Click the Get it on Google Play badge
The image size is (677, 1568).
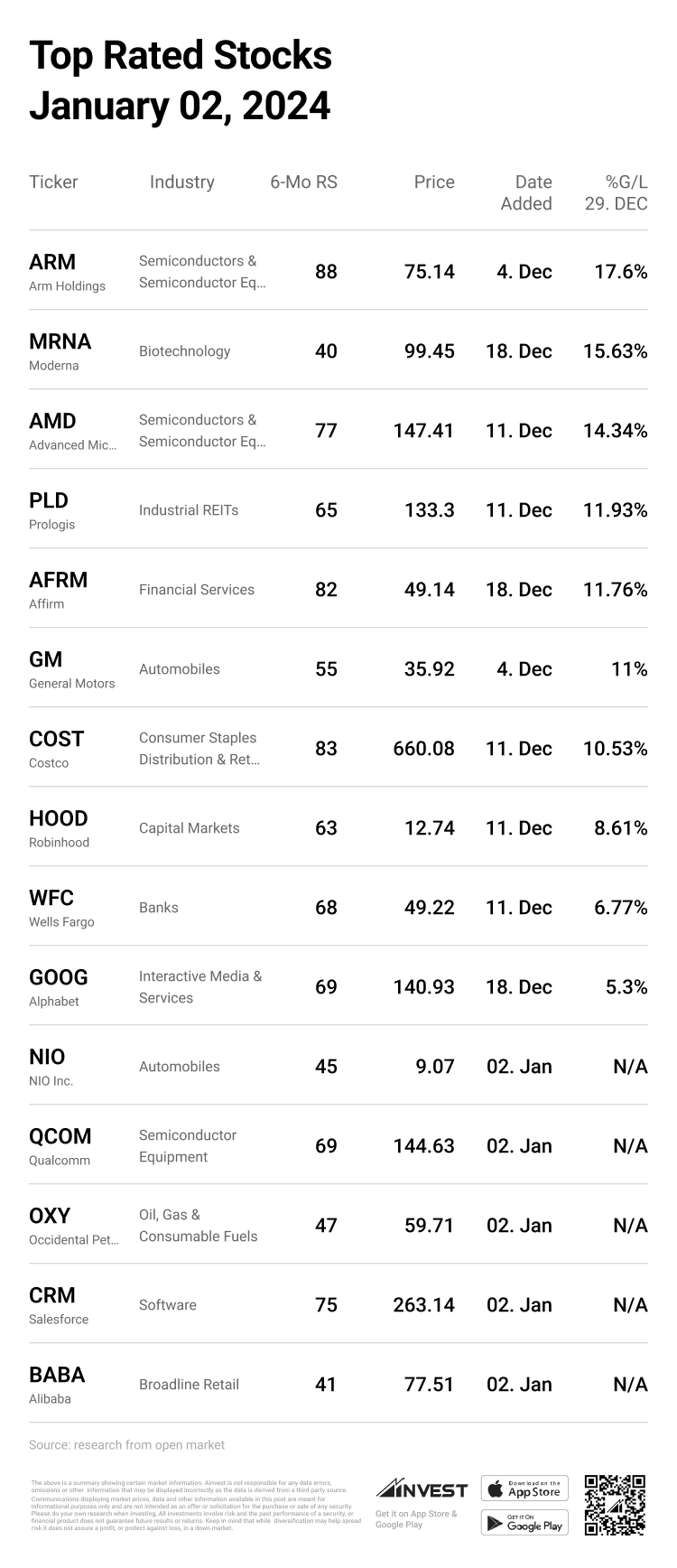coord(524,1523)
